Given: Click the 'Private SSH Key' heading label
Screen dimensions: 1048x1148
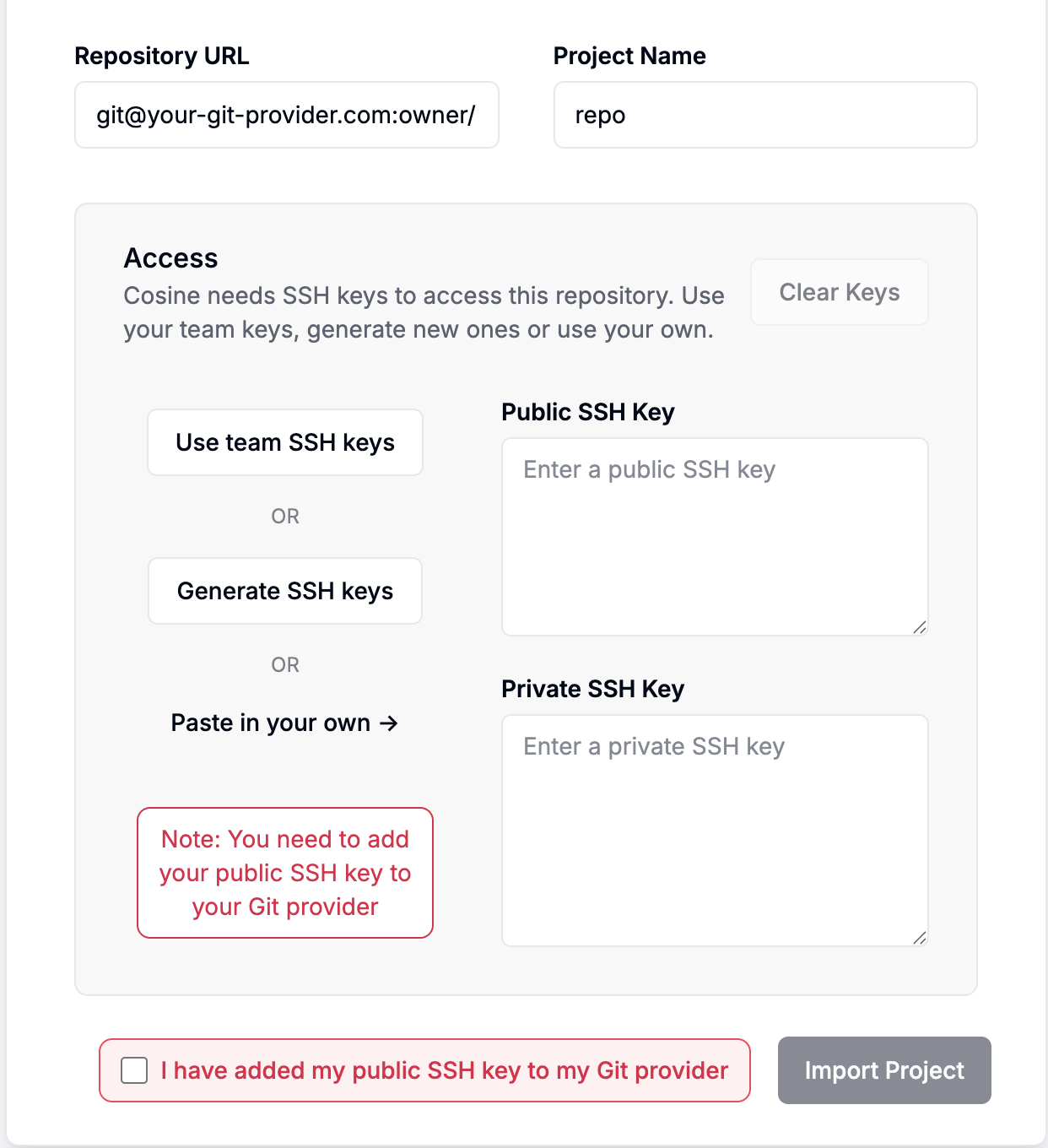Looking at the screenshot, I should (592, 689).
